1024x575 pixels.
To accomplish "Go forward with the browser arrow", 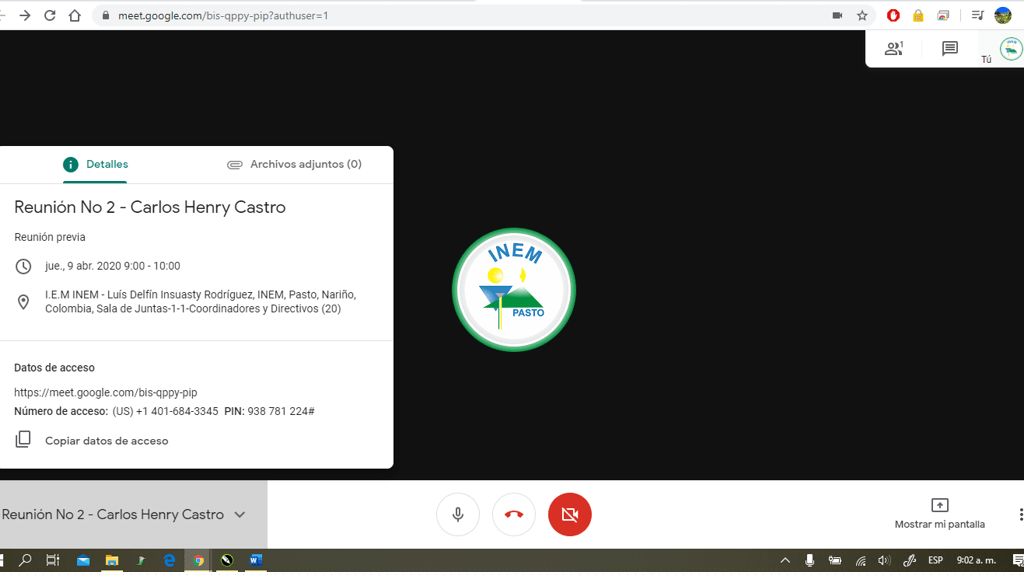I will point(25,16).
